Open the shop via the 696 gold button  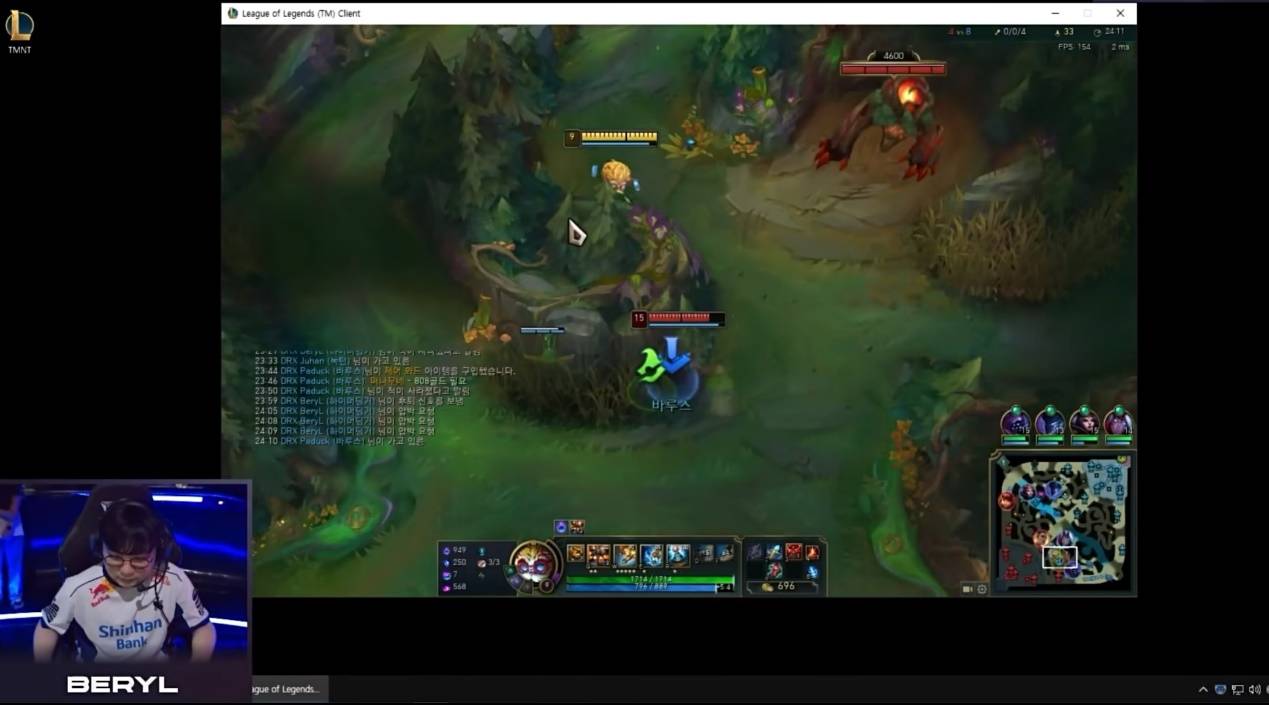[781, 587]
